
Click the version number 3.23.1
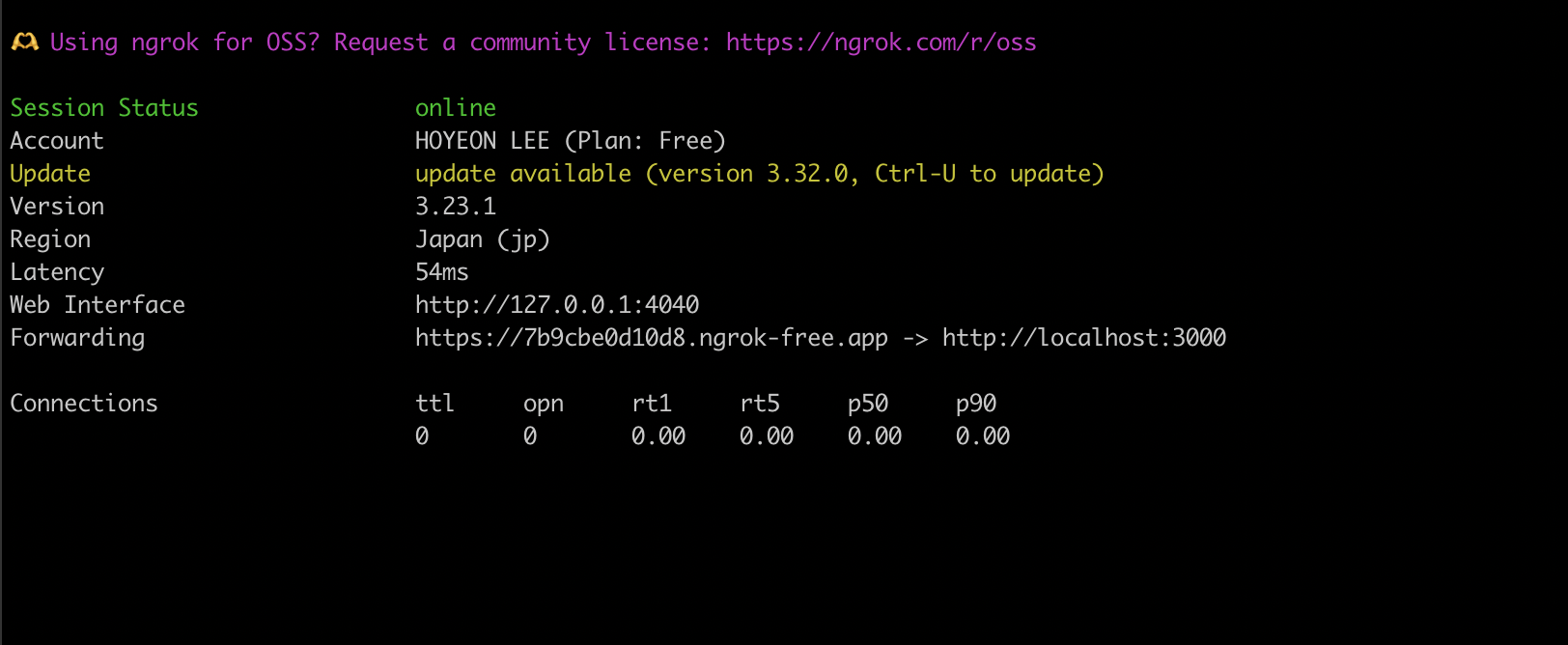click(x=456, y=207)
